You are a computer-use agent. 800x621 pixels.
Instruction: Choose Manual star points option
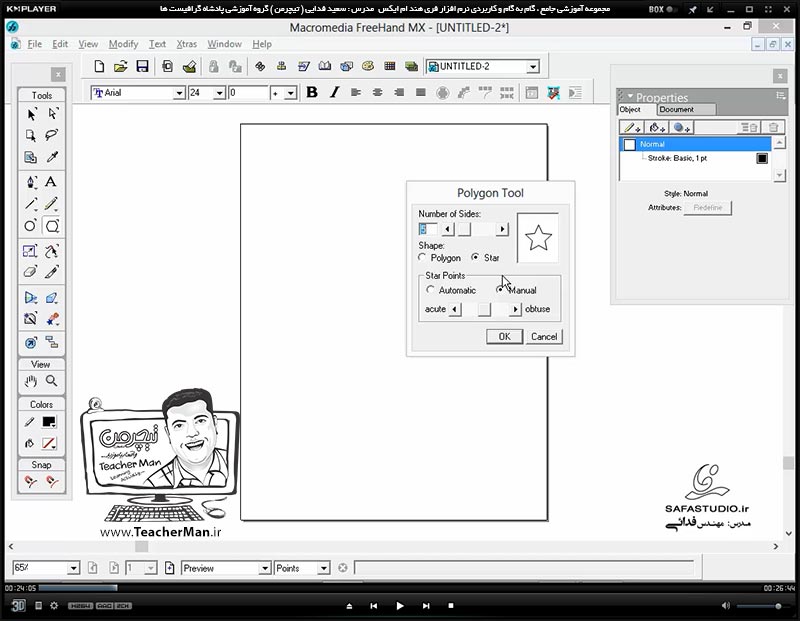(x=500, y=289)
